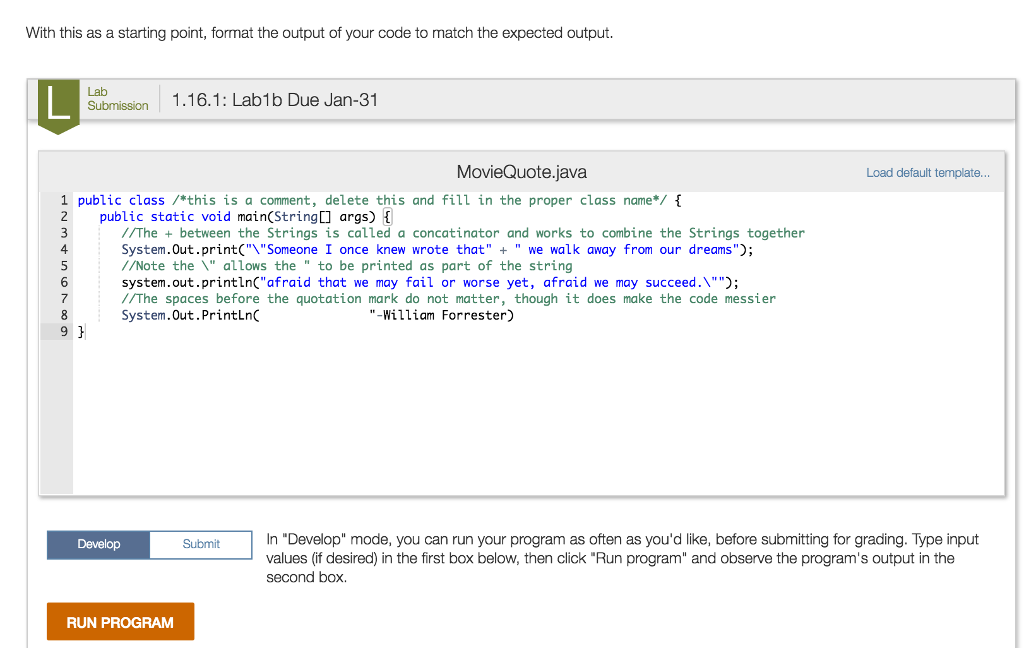Click the Develop mode instruction text
The image size is (1024, 648).
point(600,558)
